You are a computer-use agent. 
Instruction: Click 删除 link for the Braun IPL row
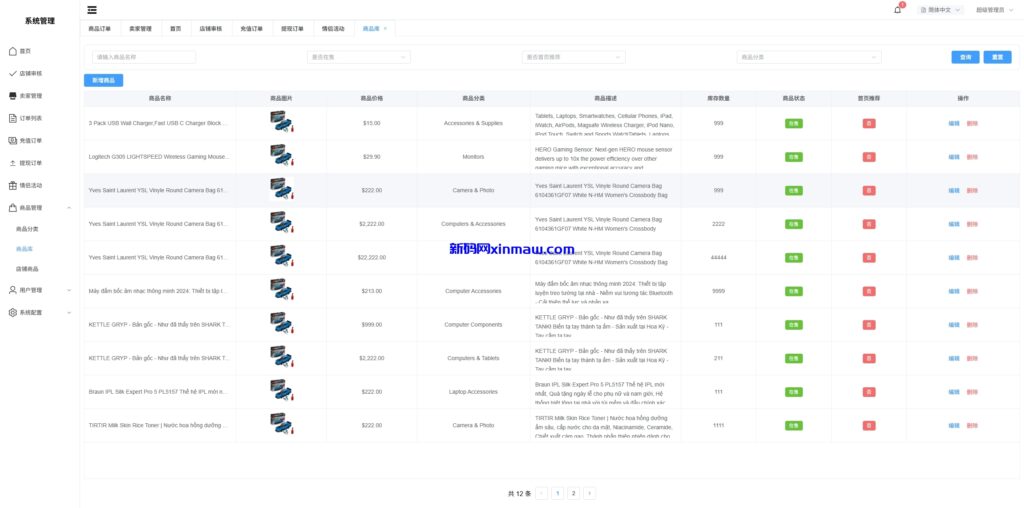972,392
